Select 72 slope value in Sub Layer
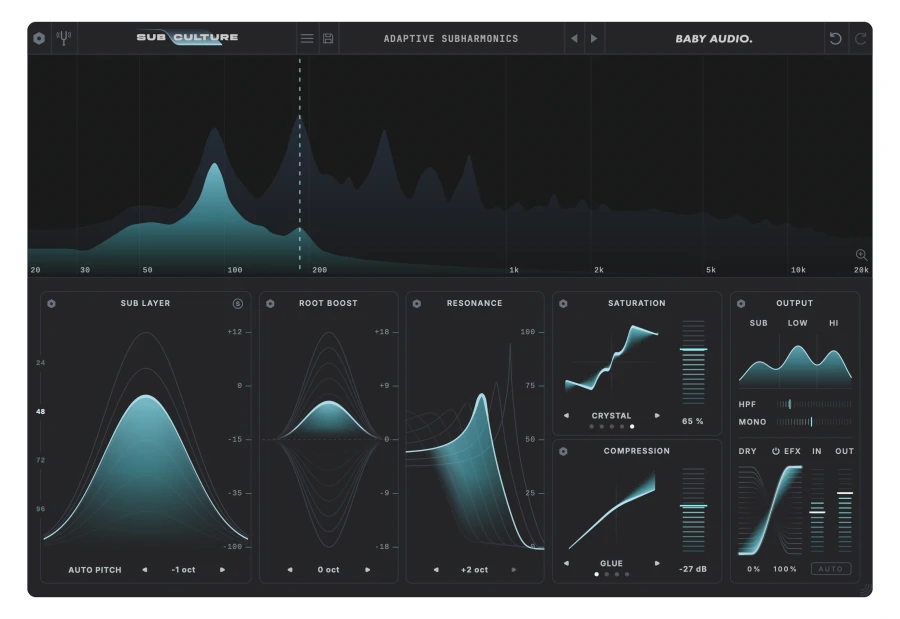Screen dimensions: 900x619 [40, 460]
